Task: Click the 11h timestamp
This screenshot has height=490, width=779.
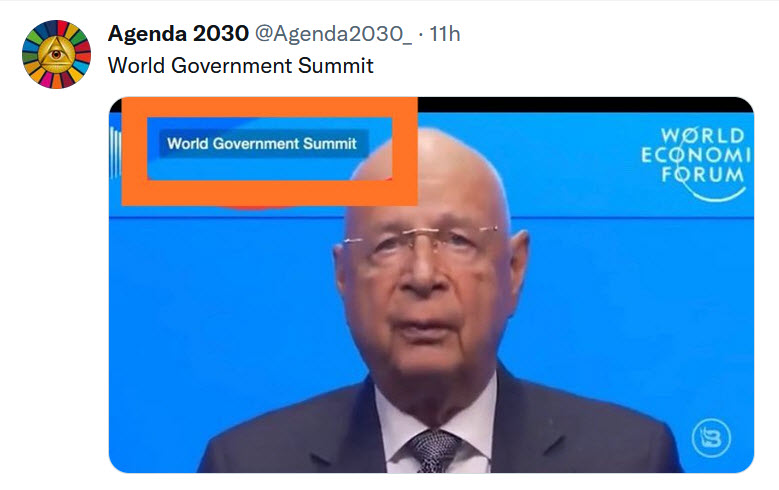Action: click(445, 34)
